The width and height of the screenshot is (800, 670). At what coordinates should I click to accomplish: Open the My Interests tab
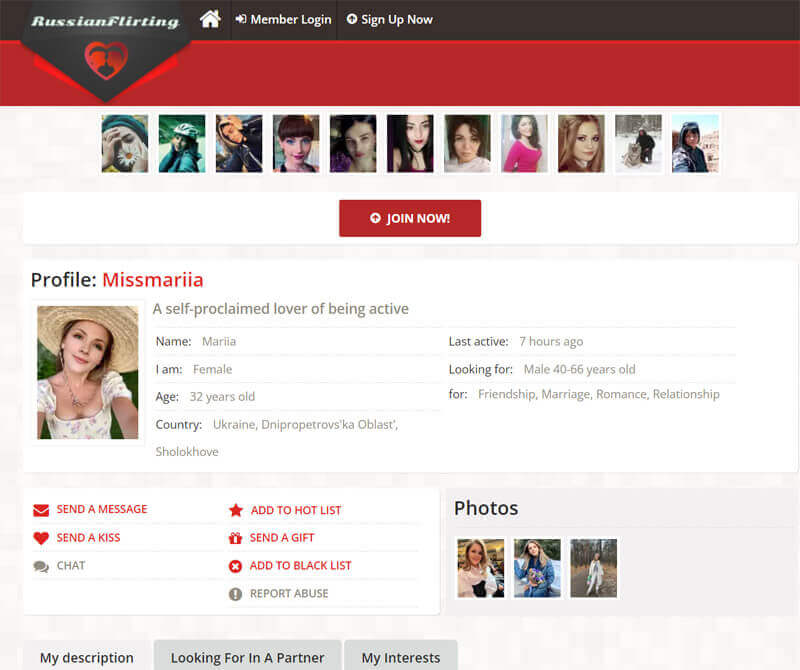[400, 657]
